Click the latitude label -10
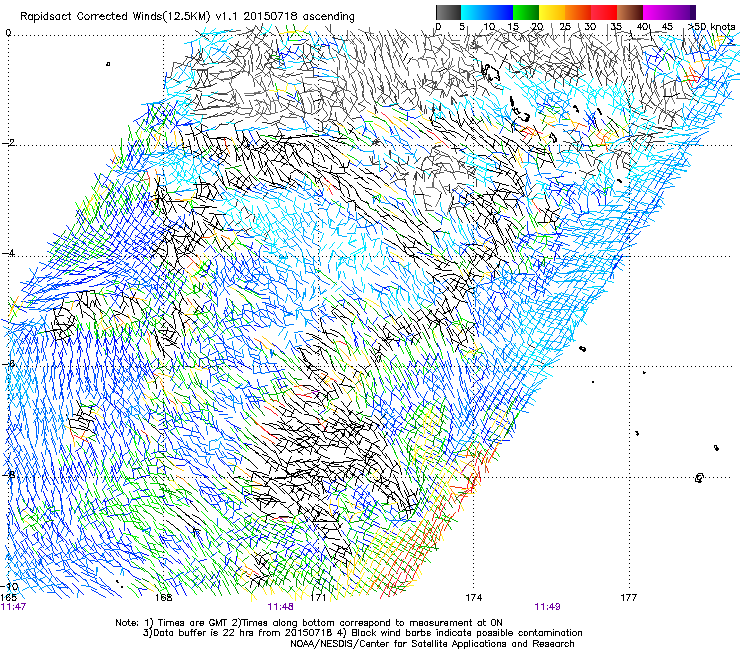The height and width of the screenshot is (650, 740). (11, 586)
